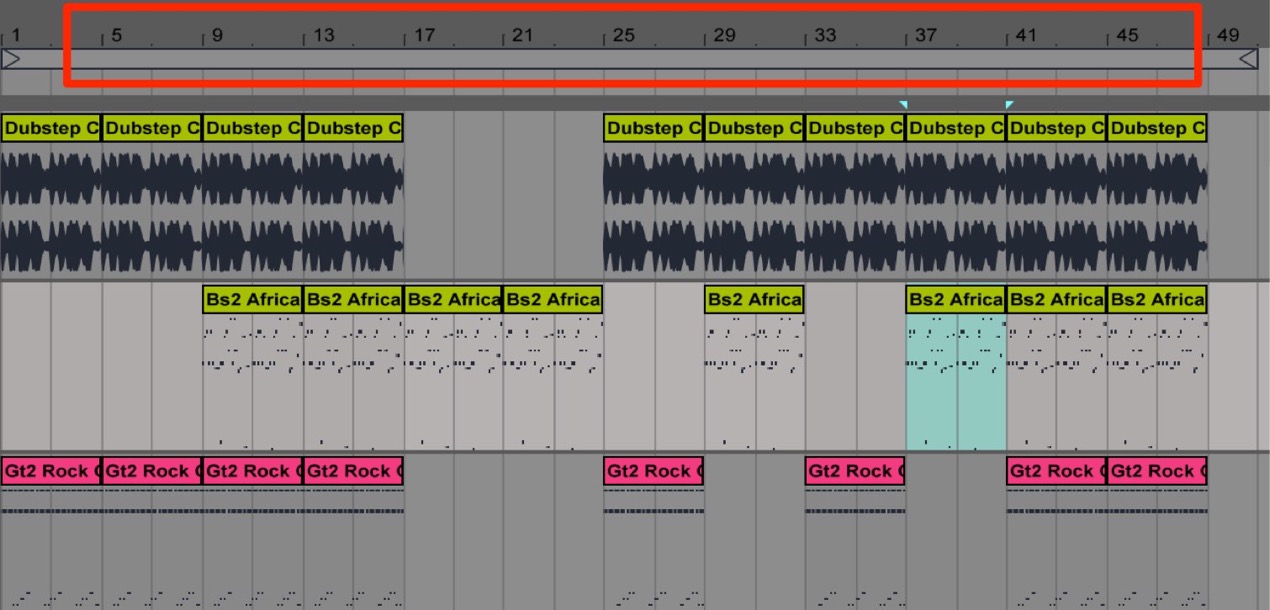This screenshot has width=1270, height=610.
Task: Select the loop brace end handle
Action: tap(1248, 59)
